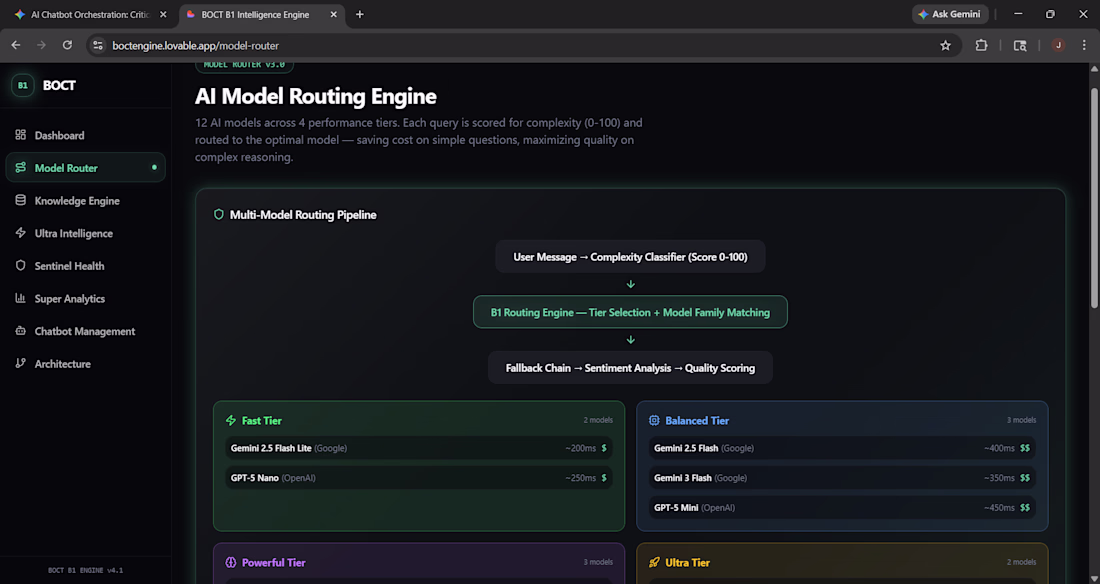Click the Super Analytics bar chart icon
The width and height of the screenshot is (1100, 584).
pyautogui.click(x=20, y=298)
